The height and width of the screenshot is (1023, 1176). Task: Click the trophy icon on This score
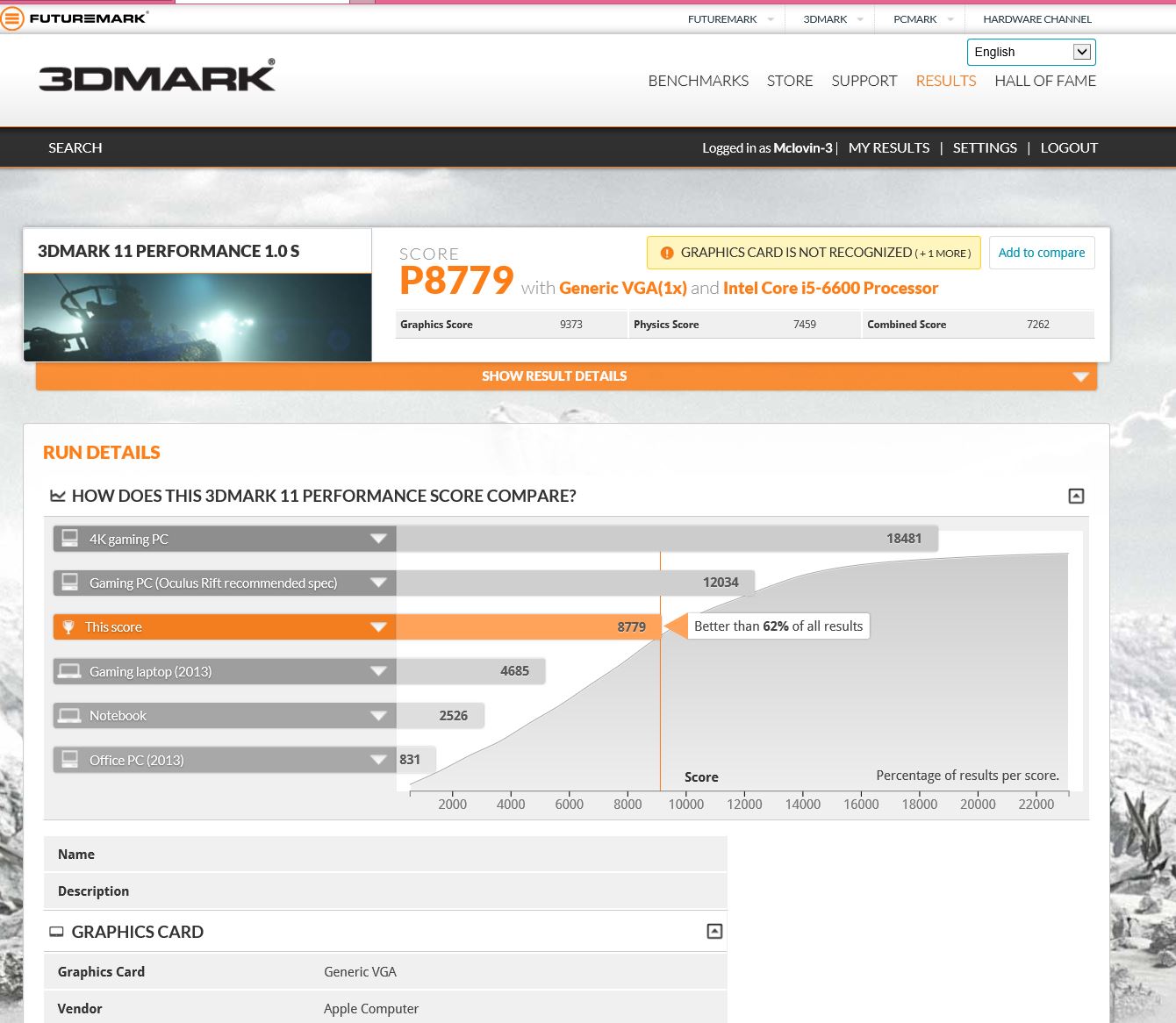coord(68,626)
